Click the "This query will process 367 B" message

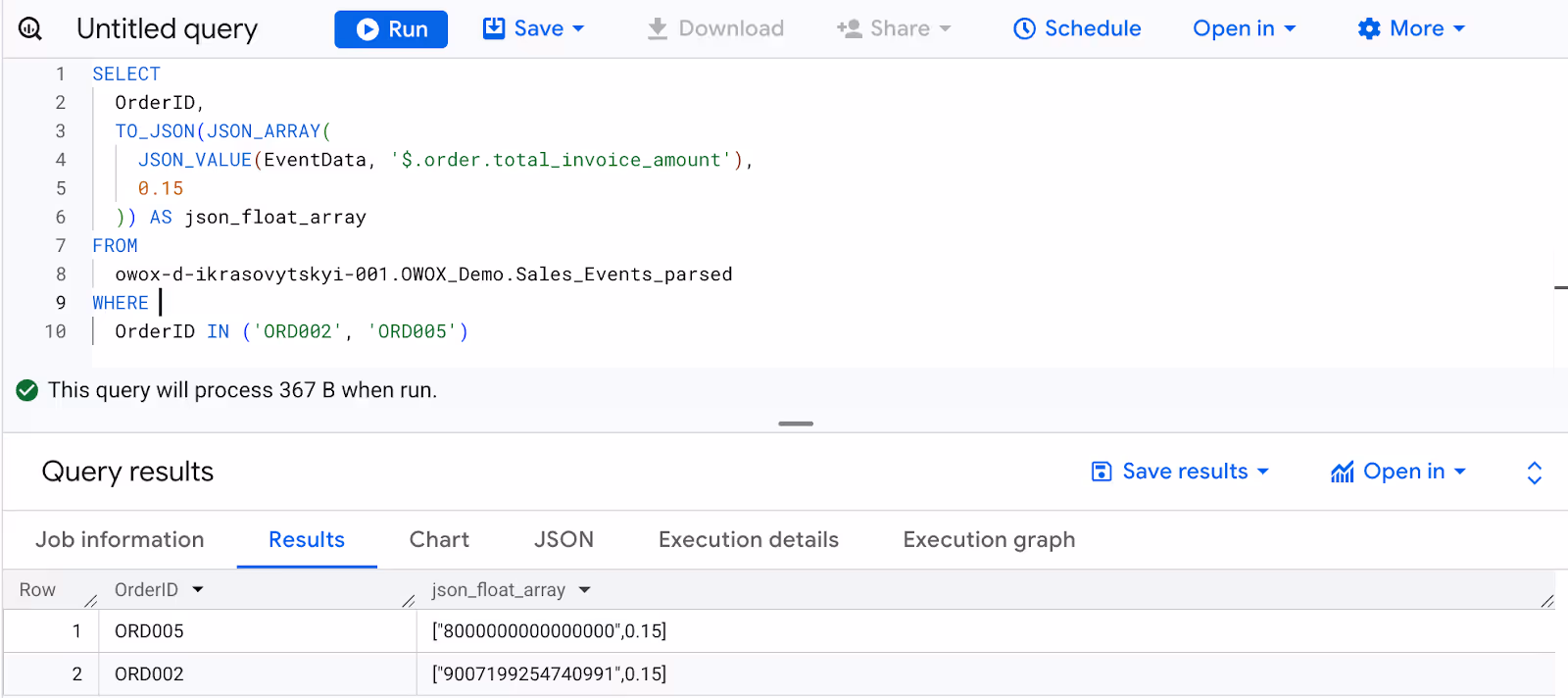[x=242, y=390]
